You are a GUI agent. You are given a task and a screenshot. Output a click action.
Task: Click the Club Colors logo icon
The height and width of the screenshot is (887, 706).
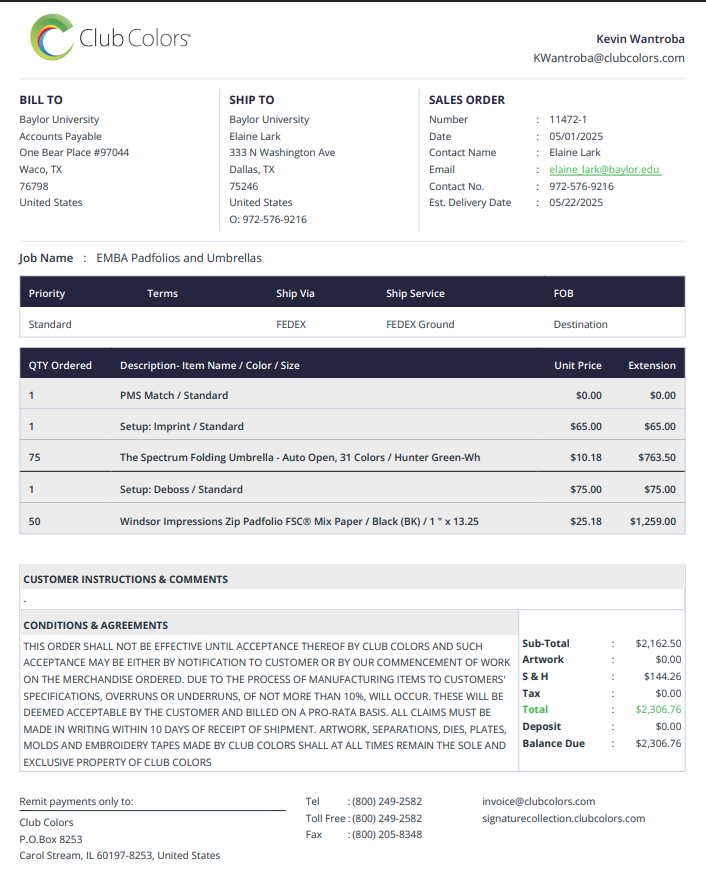click(52, 38)
